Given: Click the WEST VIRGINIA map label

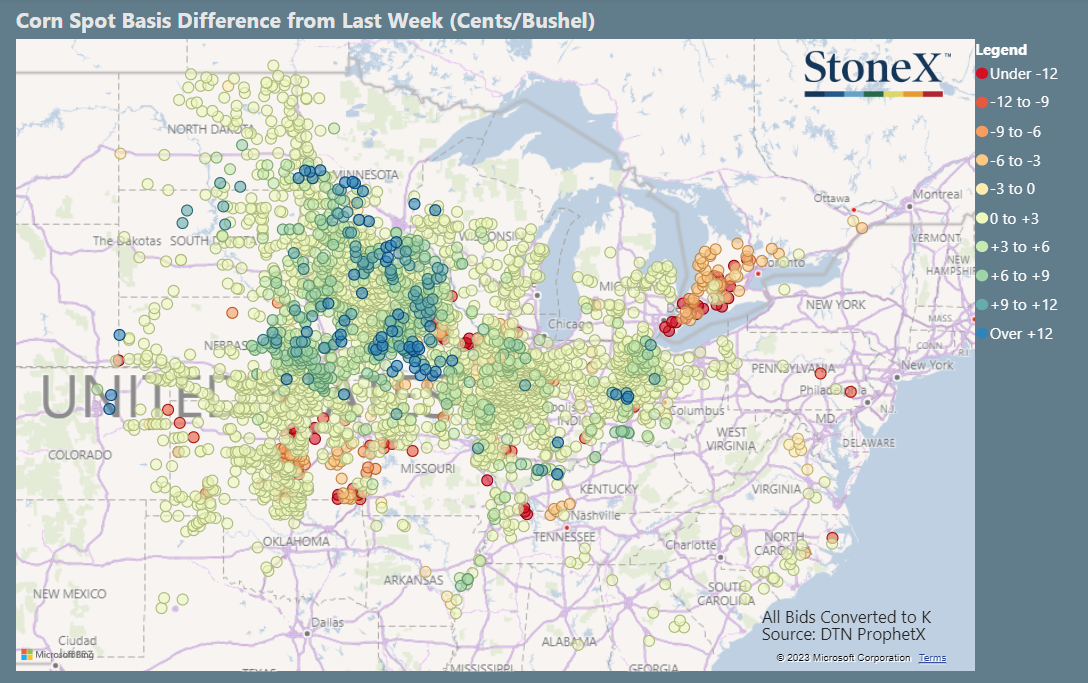Looking at the screenshot, I should pos(731,439).
